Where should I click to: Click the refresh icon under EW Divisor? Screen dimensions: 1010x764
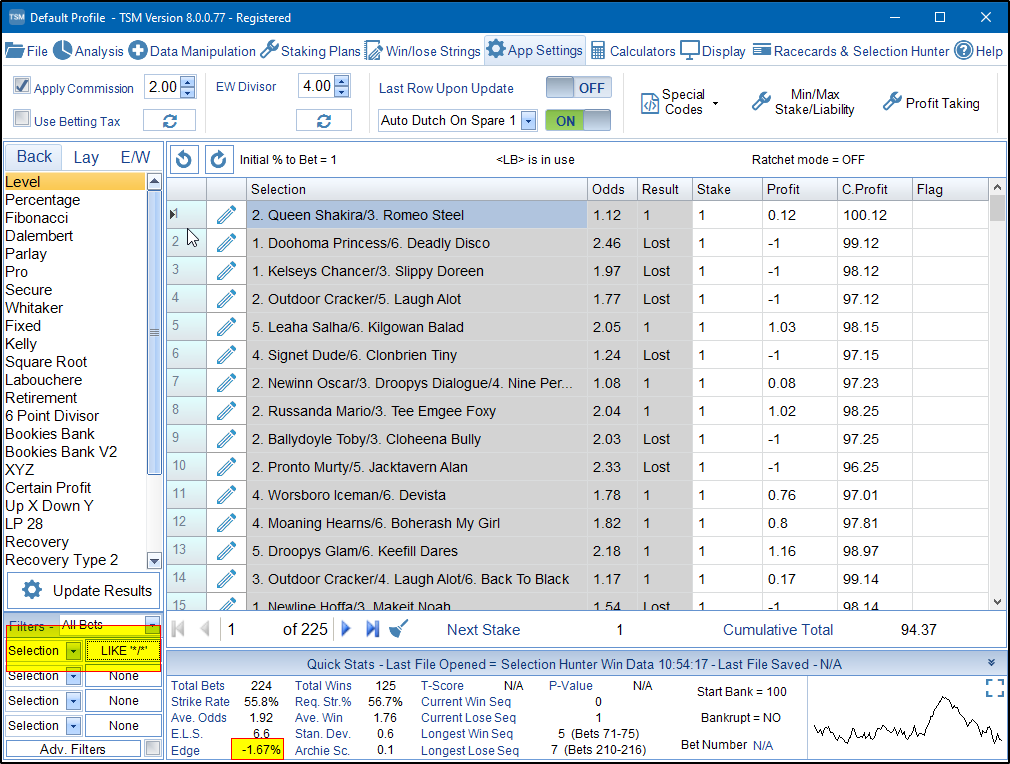coord(323,121)
